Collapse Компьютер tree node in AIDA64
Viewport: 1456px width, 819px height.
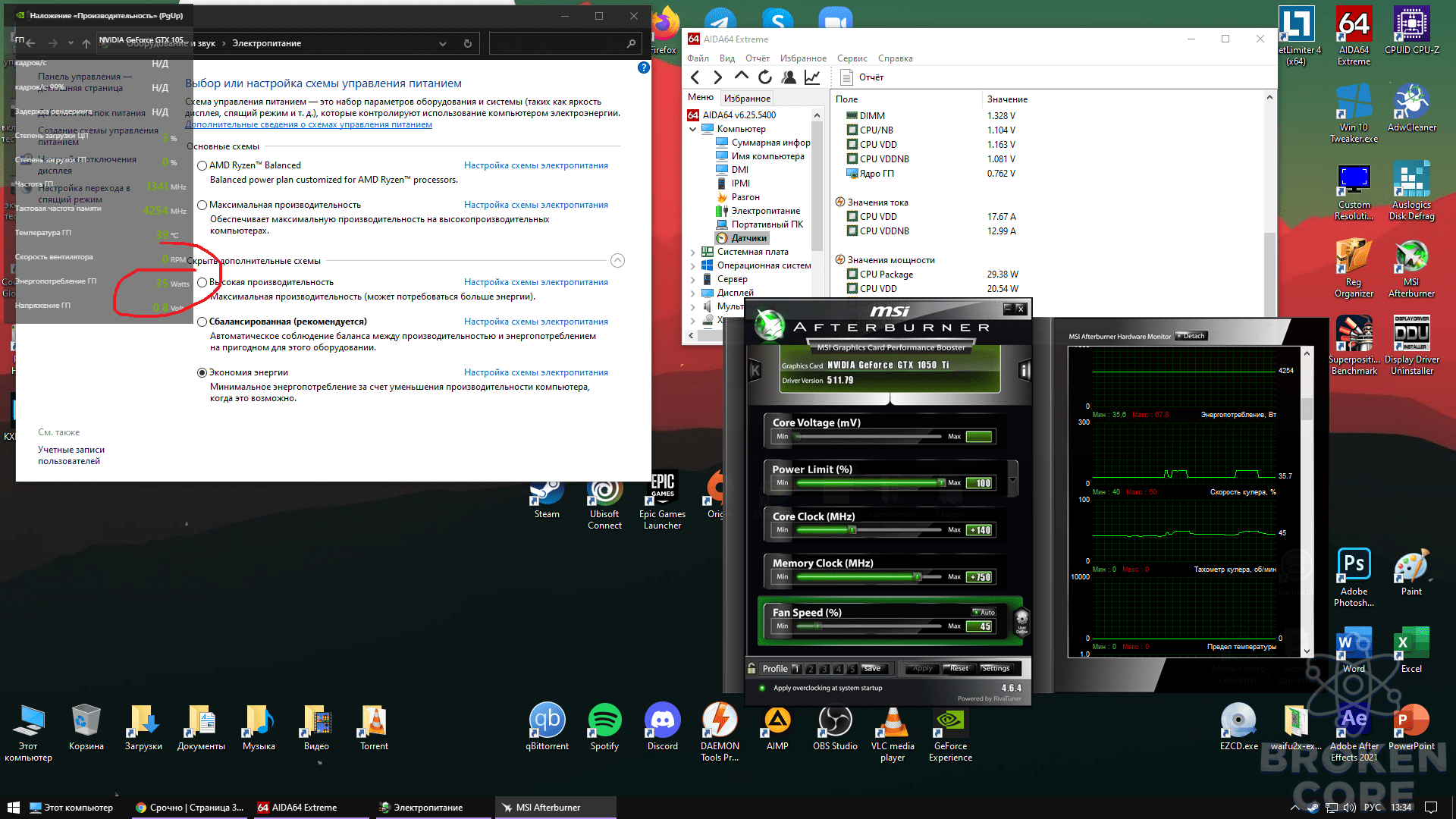pyautogui.click(x=692, y=129)
